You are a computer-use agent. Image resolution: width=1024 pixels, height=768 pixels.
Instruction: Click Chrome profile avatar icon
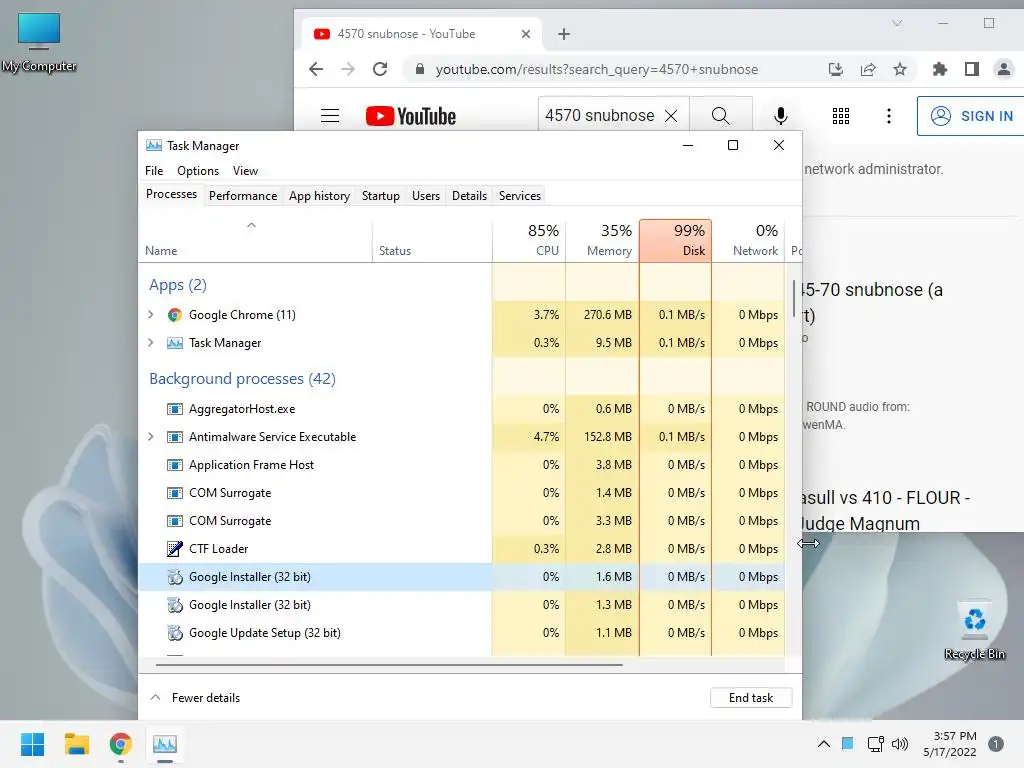pyautogui.click(x=1004, y=69)
